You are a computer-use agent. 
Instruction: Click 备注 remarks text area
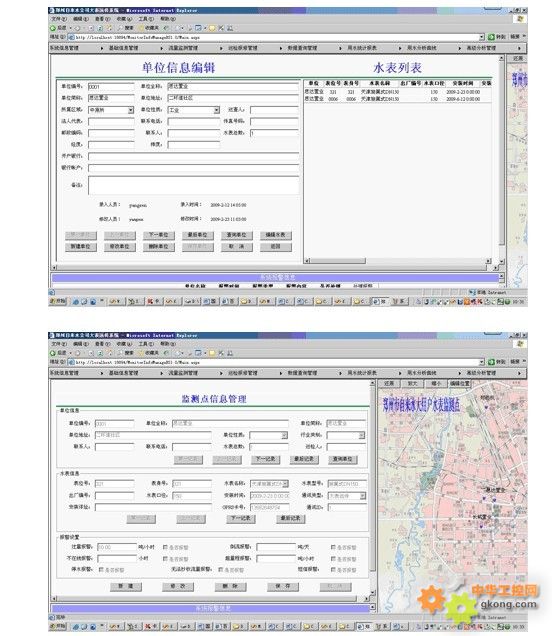click(x=193, y=185)
